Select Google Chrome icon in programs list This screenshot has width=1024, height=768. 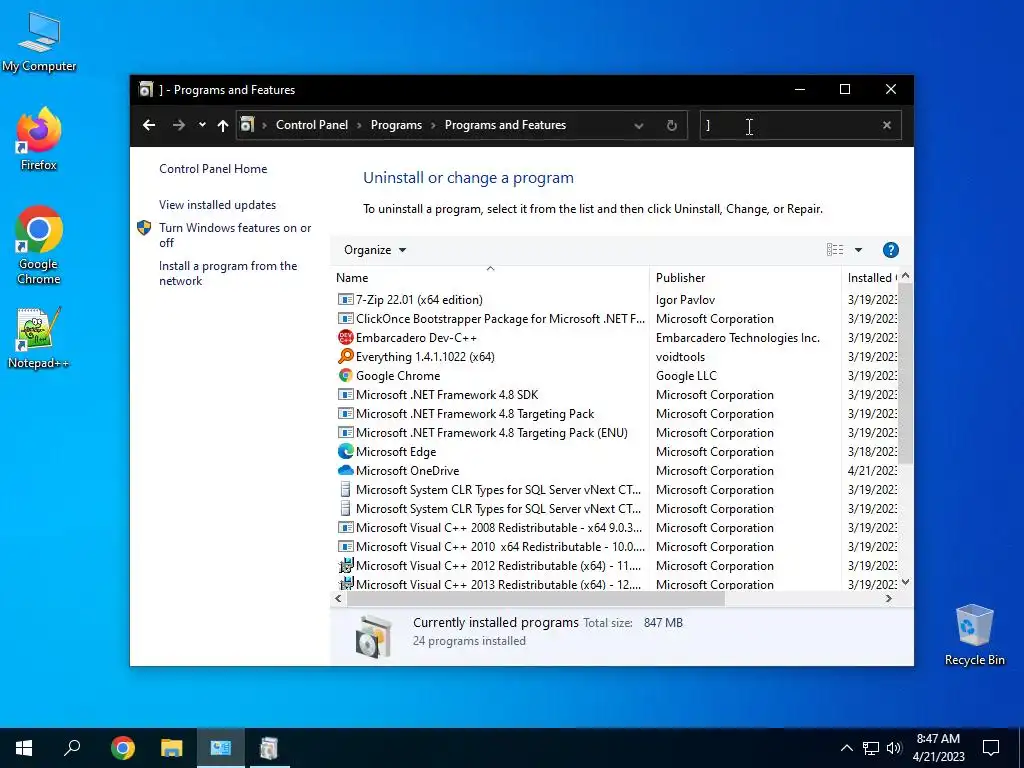pyautogui.click(x=345, y=376)
